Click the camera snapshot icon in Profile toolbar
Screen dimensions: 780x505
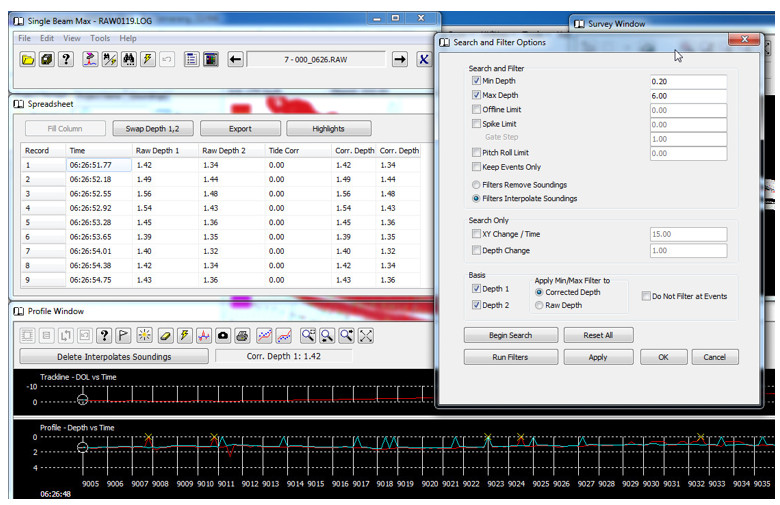[223, 336]
